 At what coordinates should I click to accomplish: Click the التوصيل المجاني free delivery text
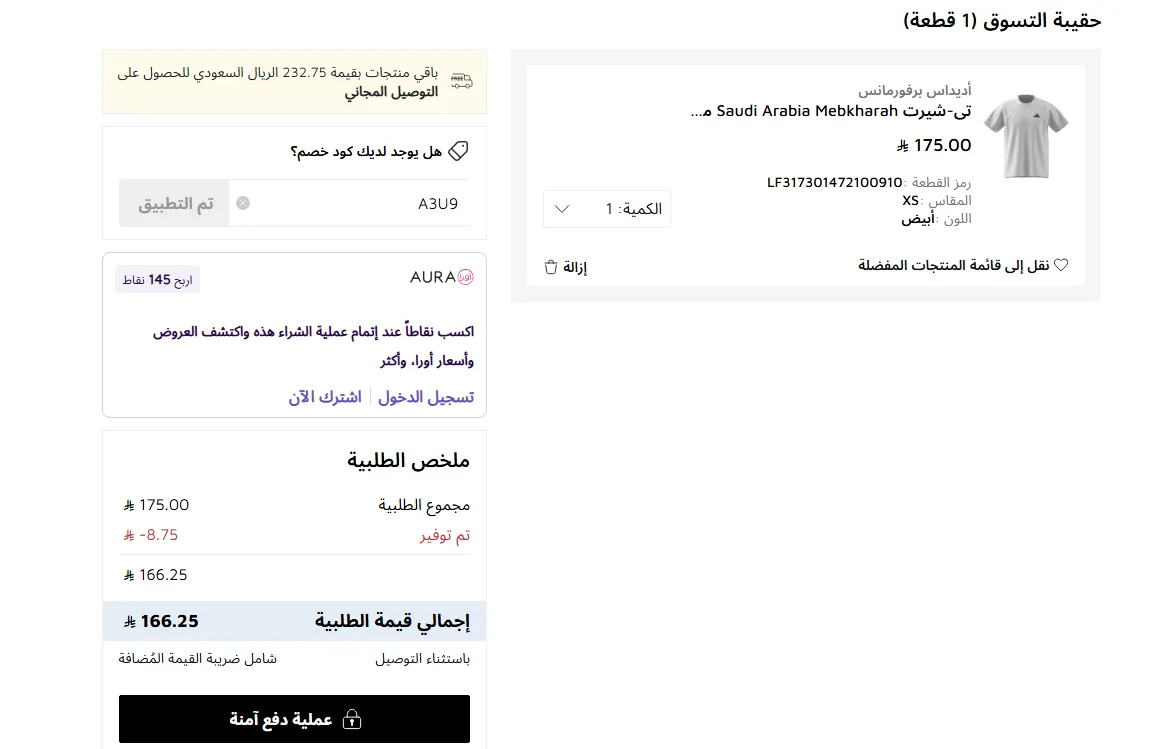point(391,92)
